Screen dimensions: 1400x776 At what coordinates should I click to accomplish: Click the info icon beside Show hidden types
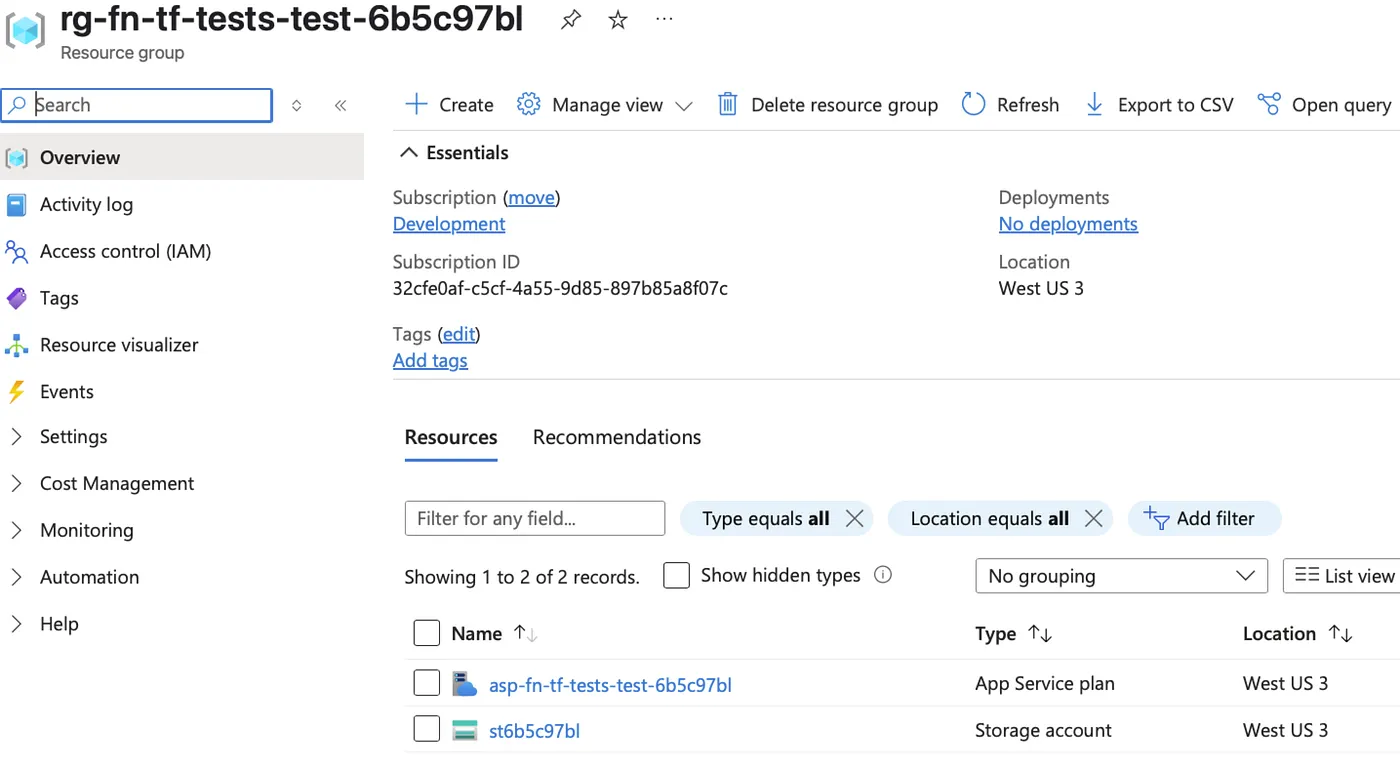[883, 575]
